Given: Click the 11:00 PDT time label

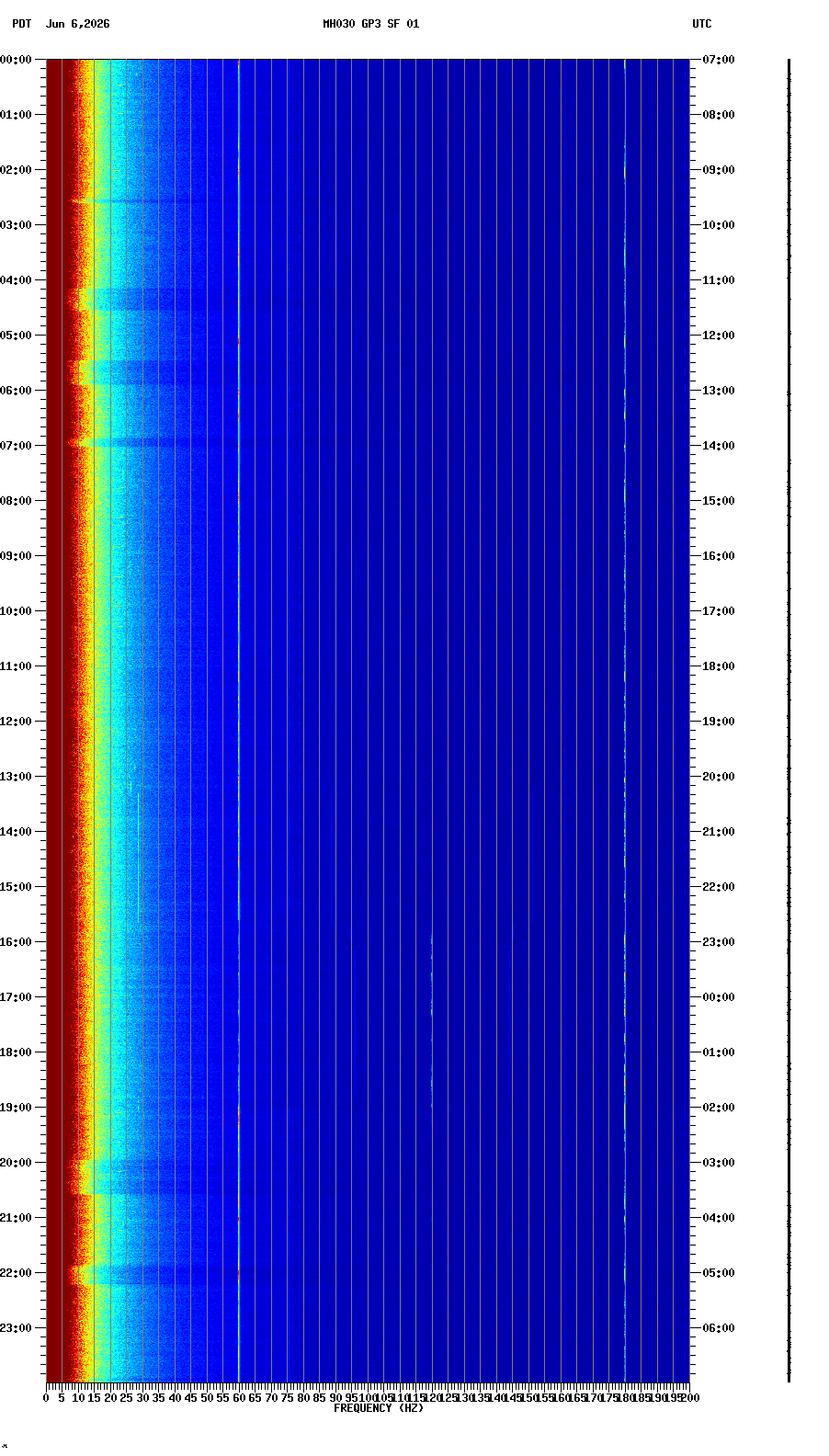Looking at the screenshot, I should [16, 666].
